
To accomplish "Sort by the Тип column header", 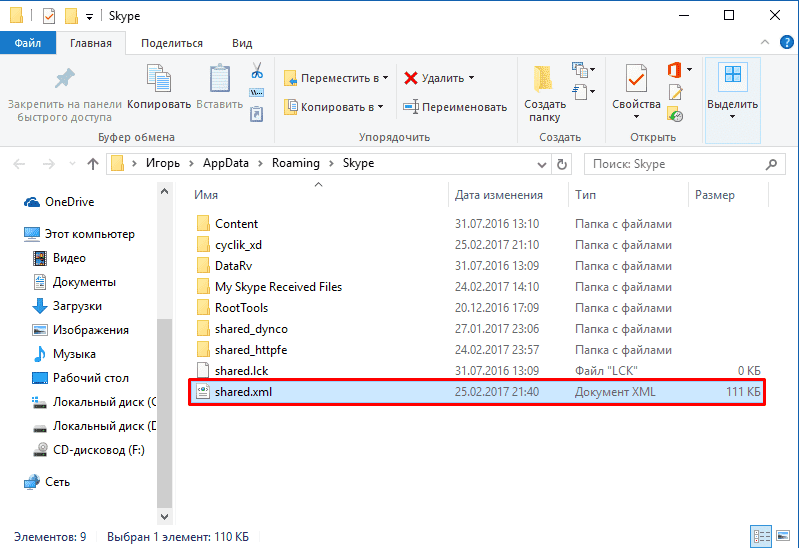I will pos(585,195).
